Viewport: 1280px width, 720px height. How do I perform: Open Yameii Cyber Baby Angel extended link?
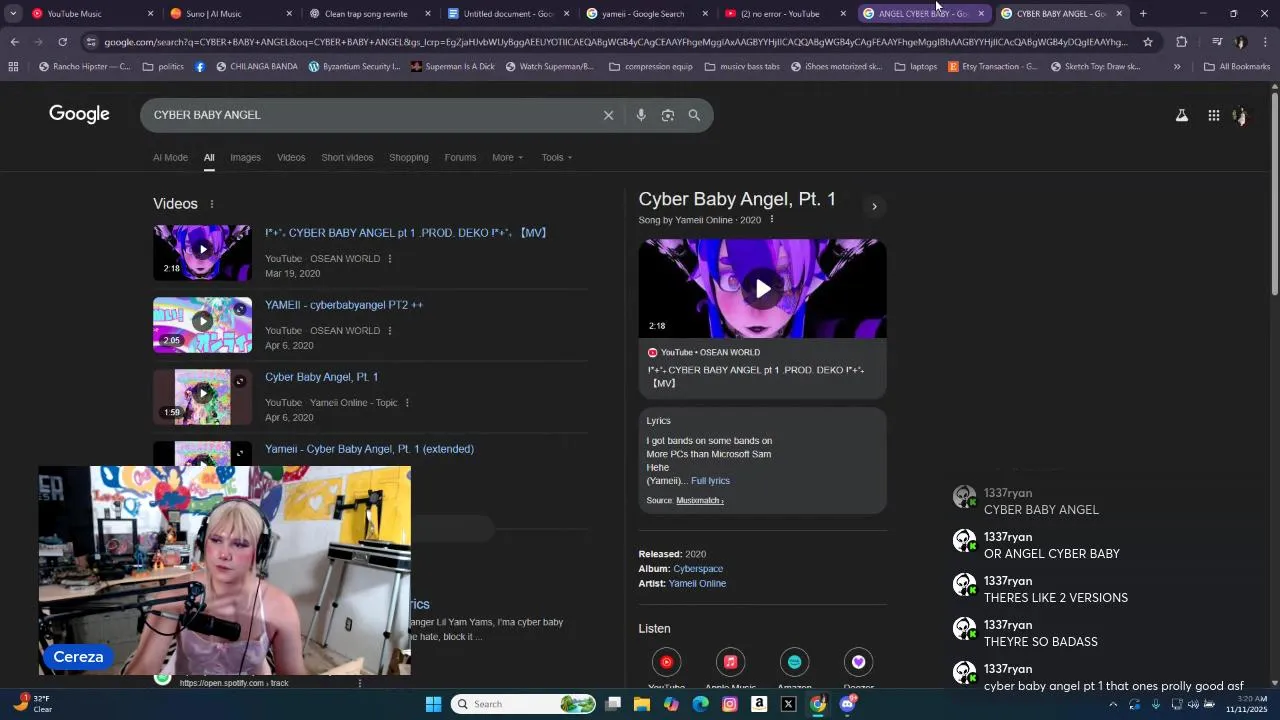click(x=369, y=449)
